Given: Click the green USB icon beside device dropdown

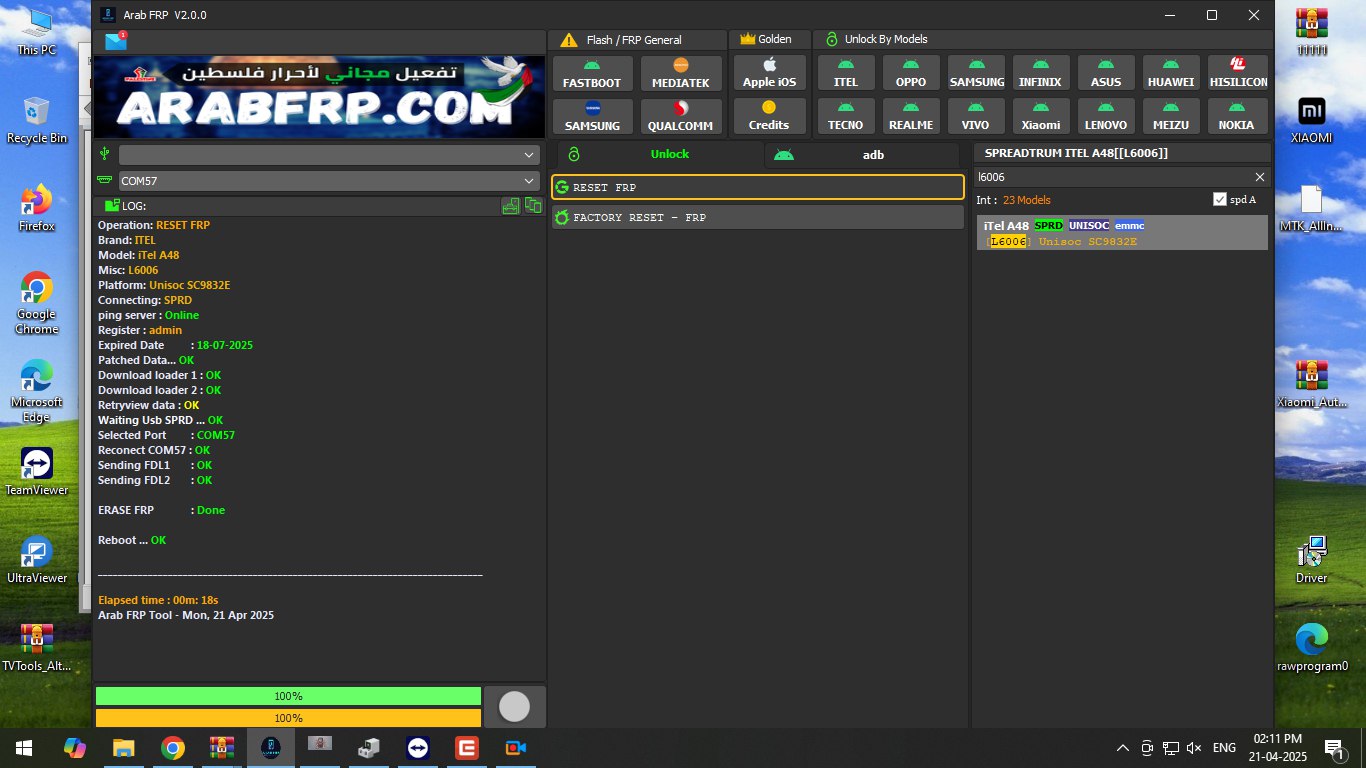Looking at the screenshot, I should tap(104, 155).
